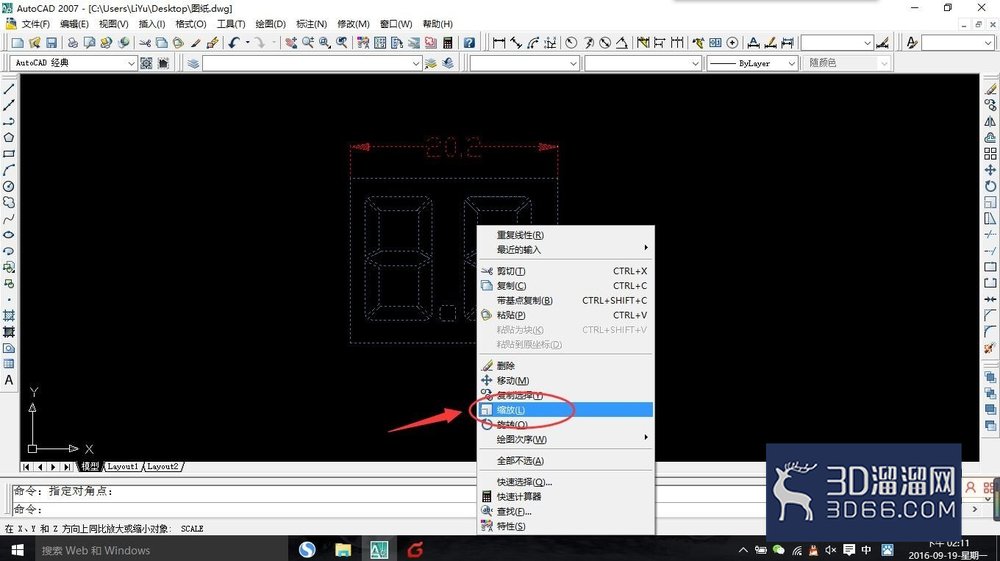
Task: Click the Rotate modify tool icon
Action: click(990, 186)
